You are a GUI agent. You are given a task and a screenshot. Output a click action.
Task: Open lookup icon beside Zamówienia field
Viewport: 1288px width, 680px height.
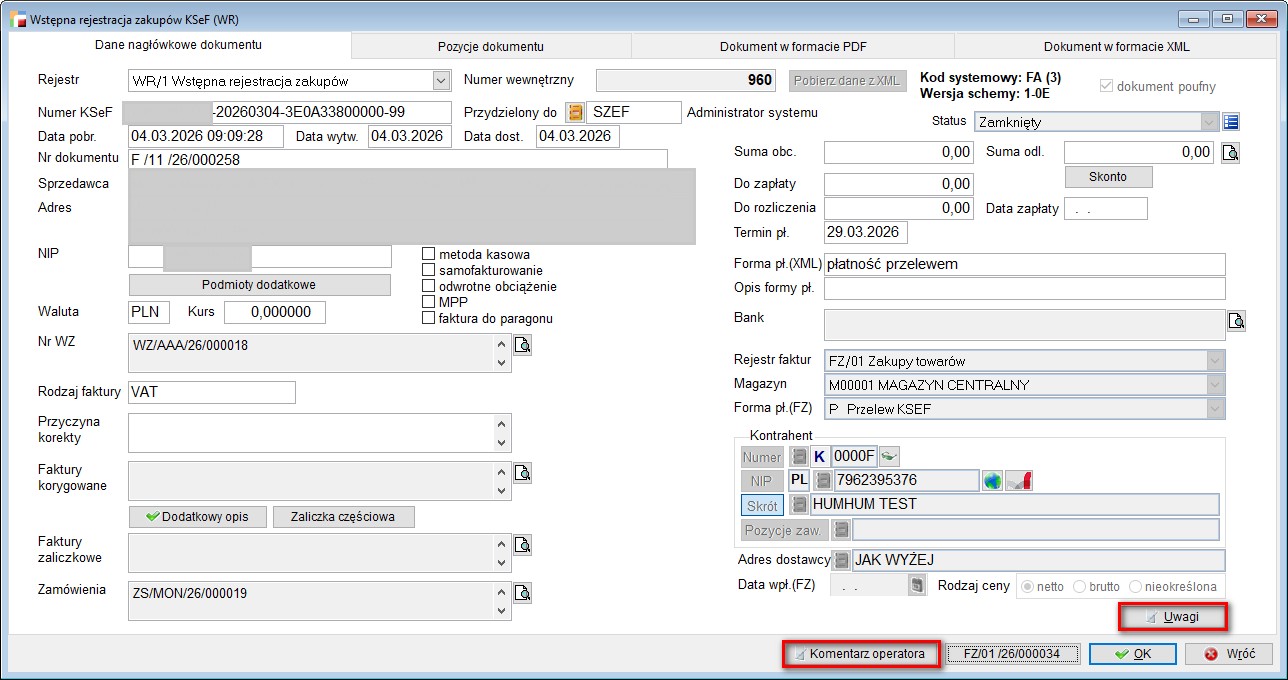click(523, 593)
